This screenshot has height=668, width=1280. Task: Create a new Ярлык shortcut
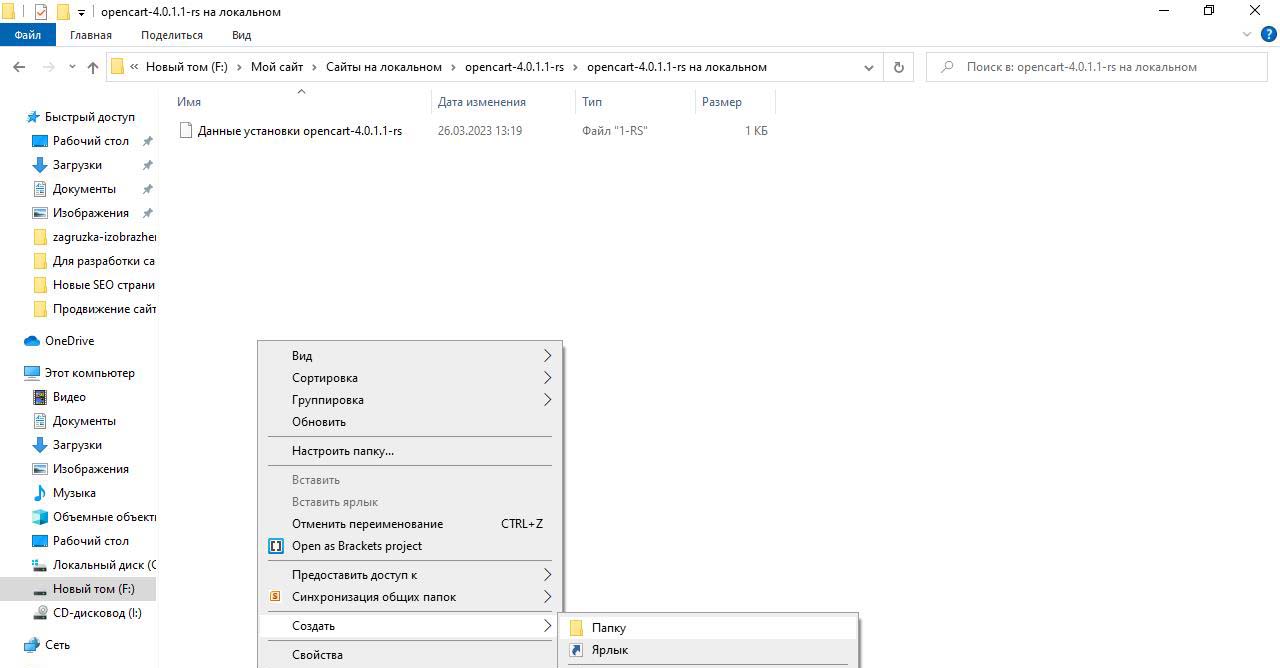click(609, 650)
